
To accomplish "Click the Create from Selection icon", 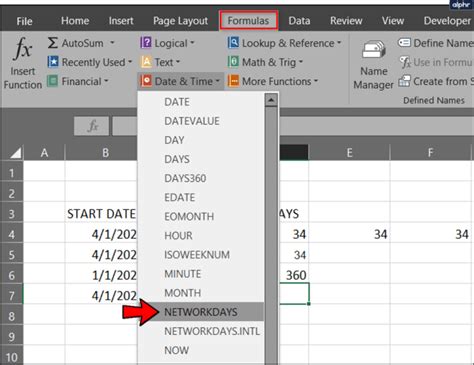I will [x=404, y=81].
